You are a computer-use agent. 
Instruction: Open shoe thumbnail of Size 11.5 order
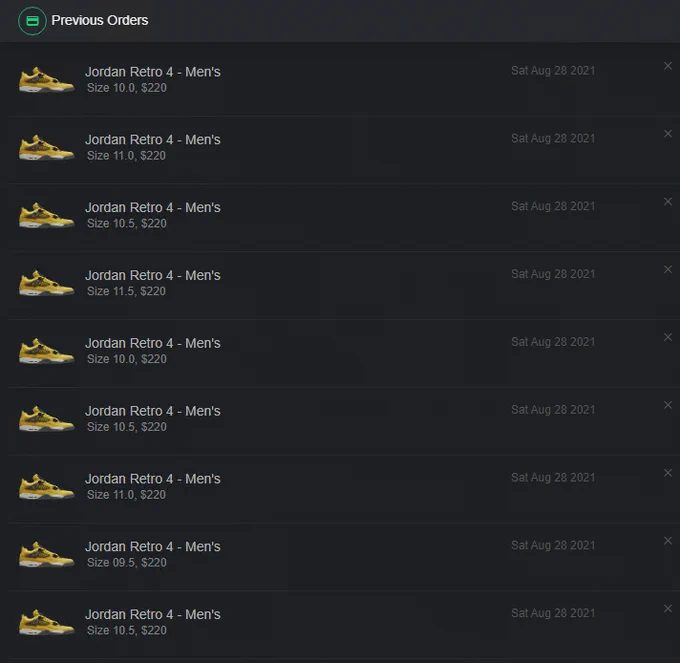46,283
